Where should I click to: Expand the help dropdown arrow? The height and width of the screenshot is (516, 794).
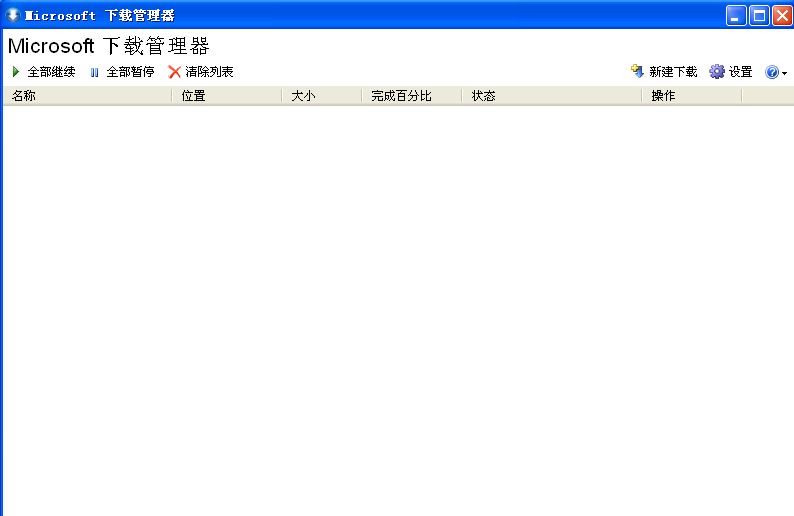click(784, 73)
